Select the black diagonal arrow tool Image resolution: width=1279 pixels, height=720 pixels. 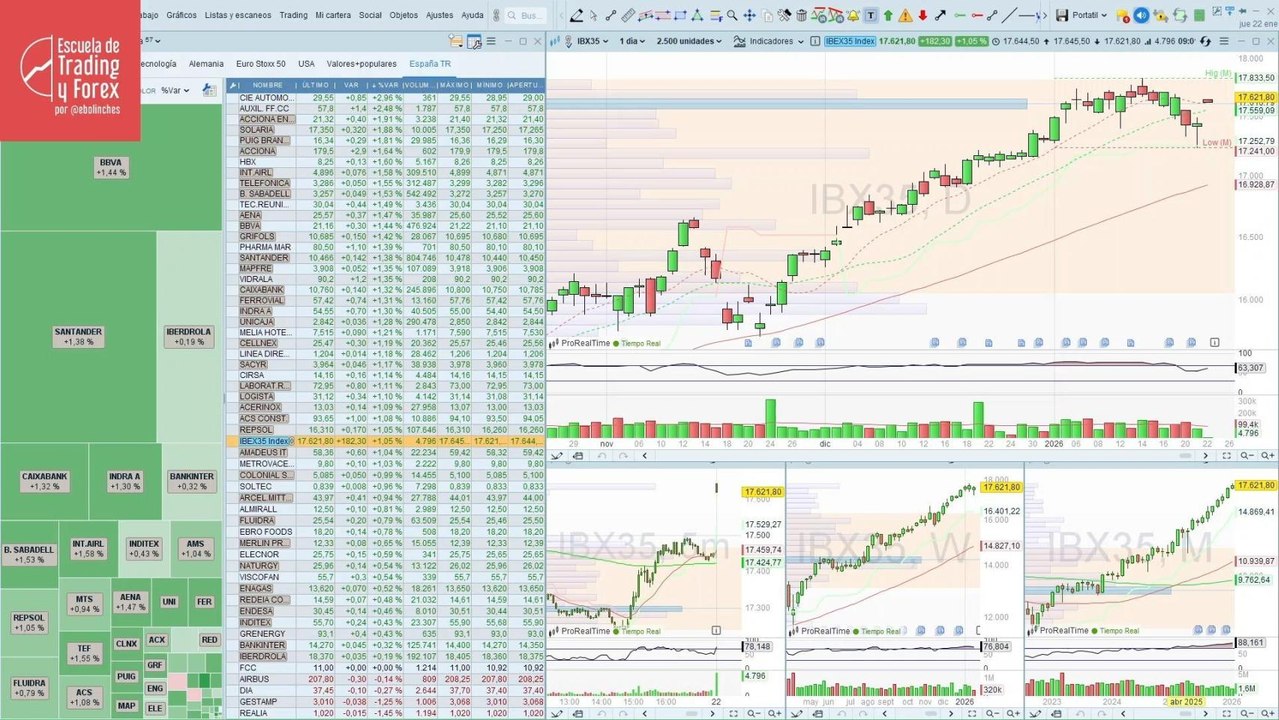940,15
